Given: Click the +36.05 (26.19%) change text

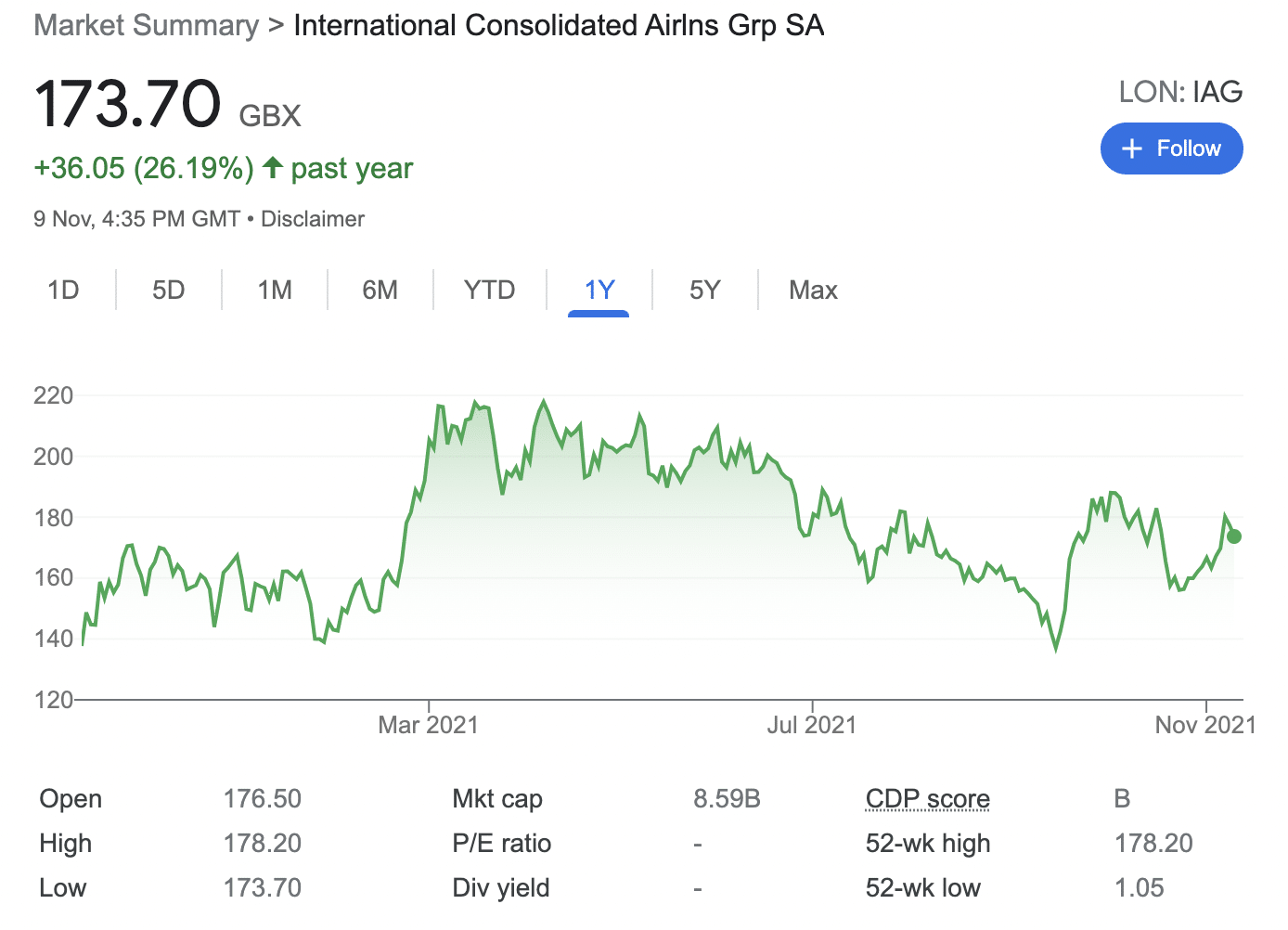Looking at the screenshot, I should [x=144, y=168].
